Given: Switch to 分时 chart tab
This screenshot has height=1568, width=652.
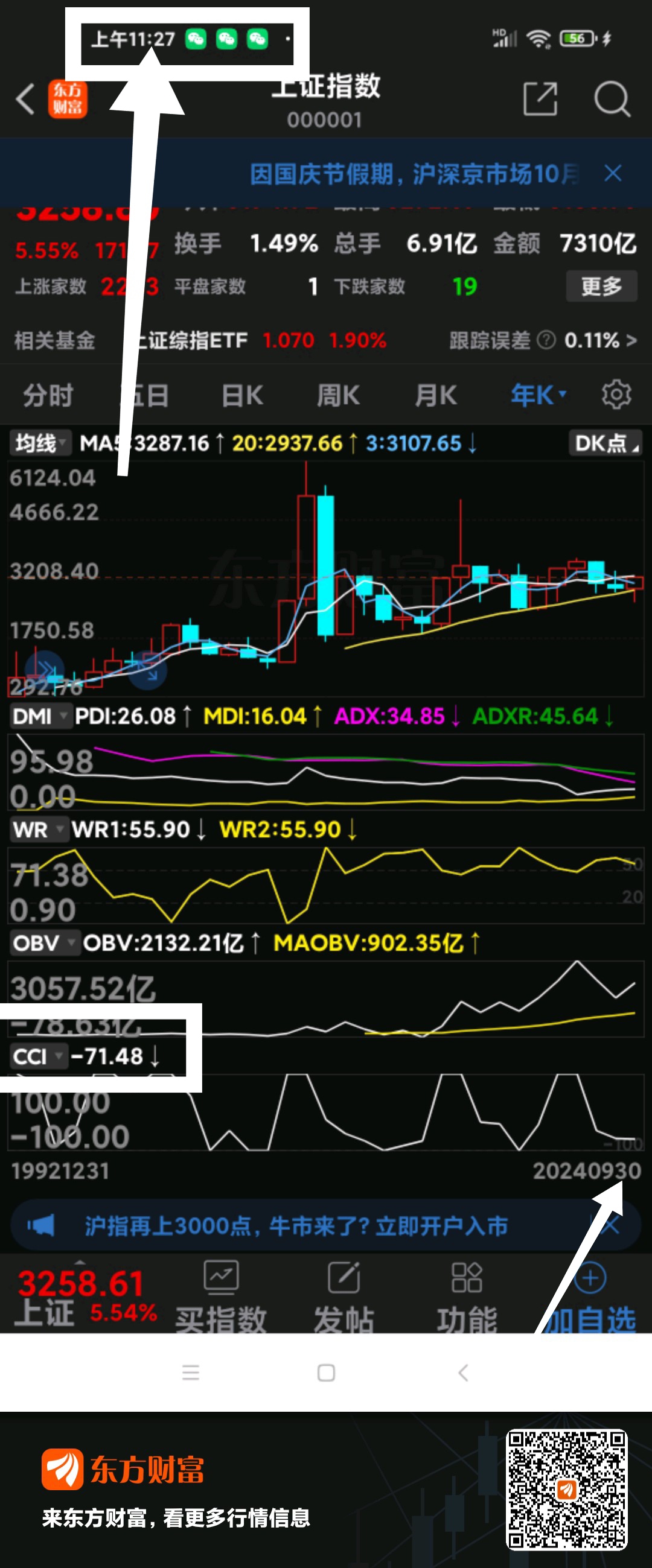Looking at the screenshot, I should point(48,395).
